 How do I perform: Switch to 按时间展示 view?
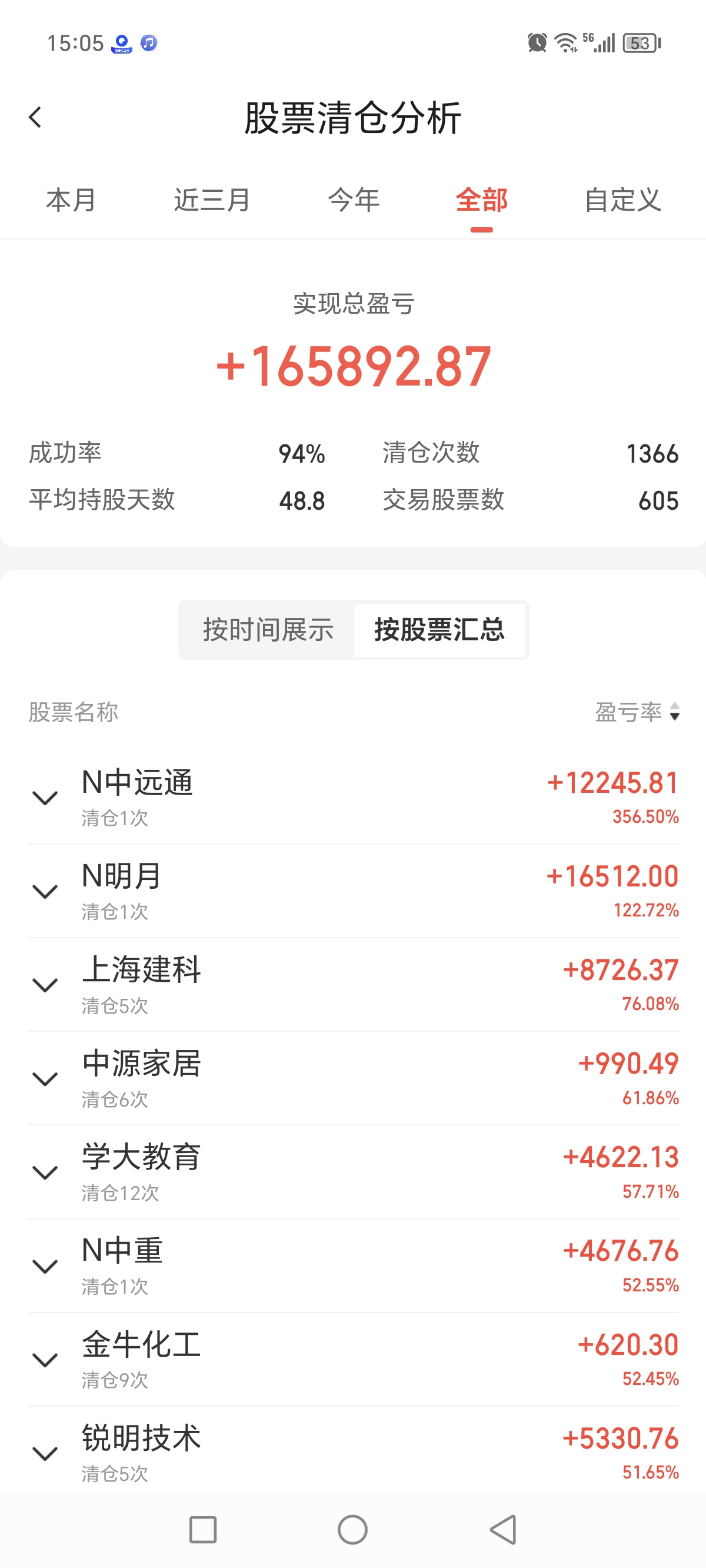[268, 630]
